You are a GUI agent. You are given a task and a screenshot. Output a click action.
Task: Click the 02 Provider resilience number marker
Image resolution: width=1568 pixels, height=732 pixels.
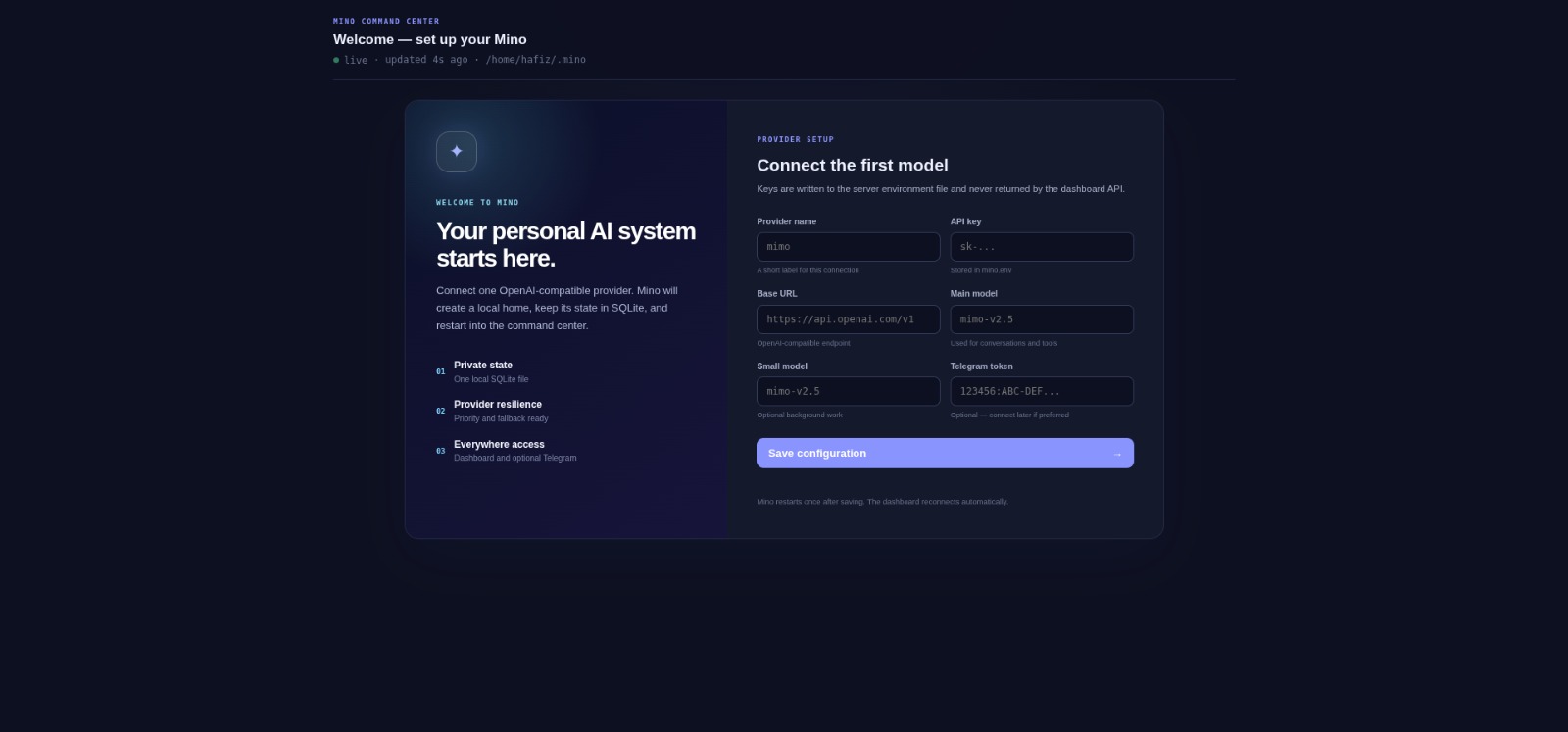tap(441, 412)
